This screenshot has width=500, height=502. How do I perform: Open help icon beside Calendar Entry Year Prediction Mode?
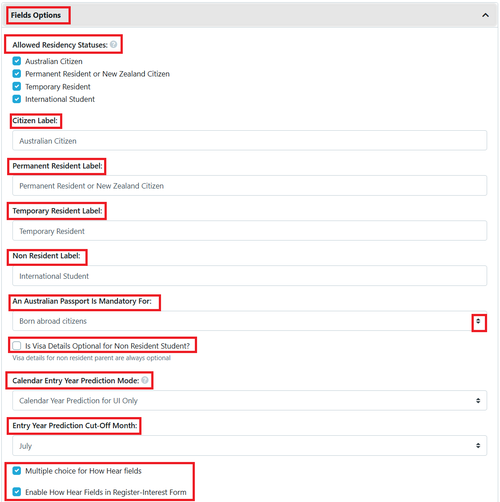[145, 380]
